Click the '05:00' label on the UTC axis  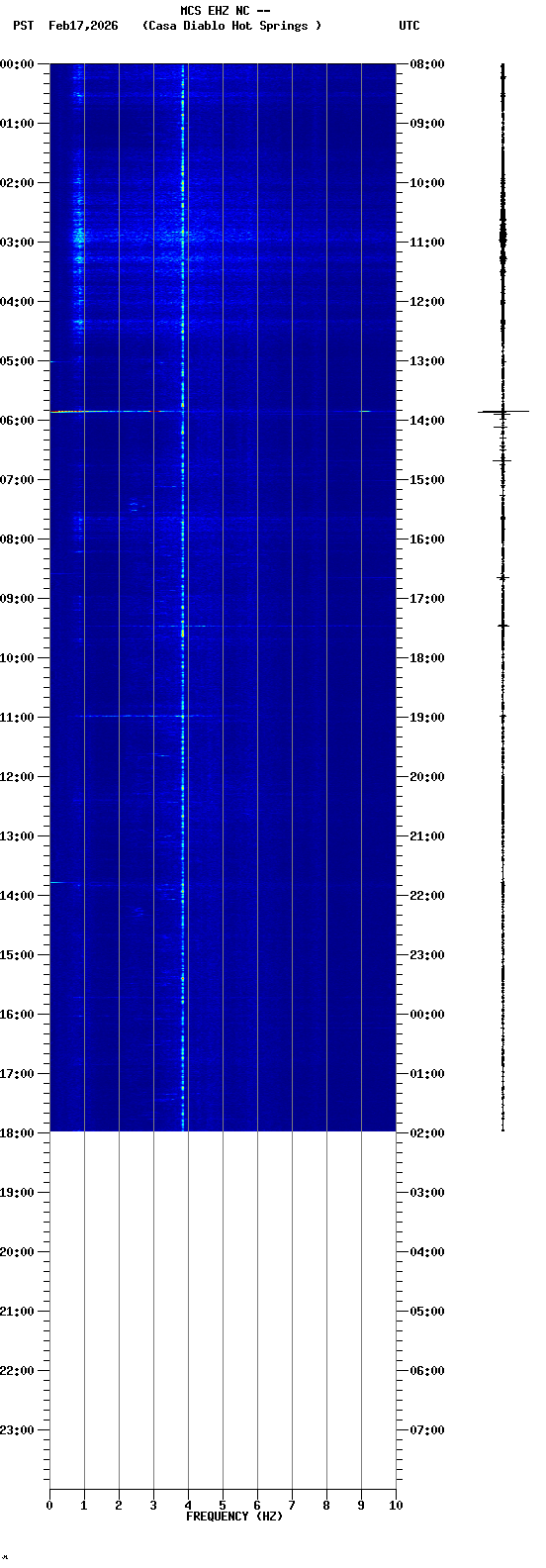click(x=426, y=1311)
